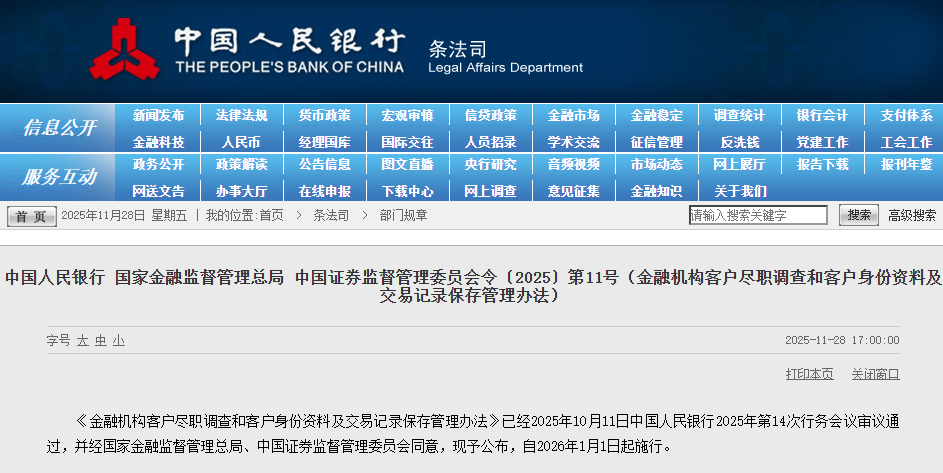This screenshot has height=473, width=943.
Task: Visit 下载中心 page
Action: (407, 191)
